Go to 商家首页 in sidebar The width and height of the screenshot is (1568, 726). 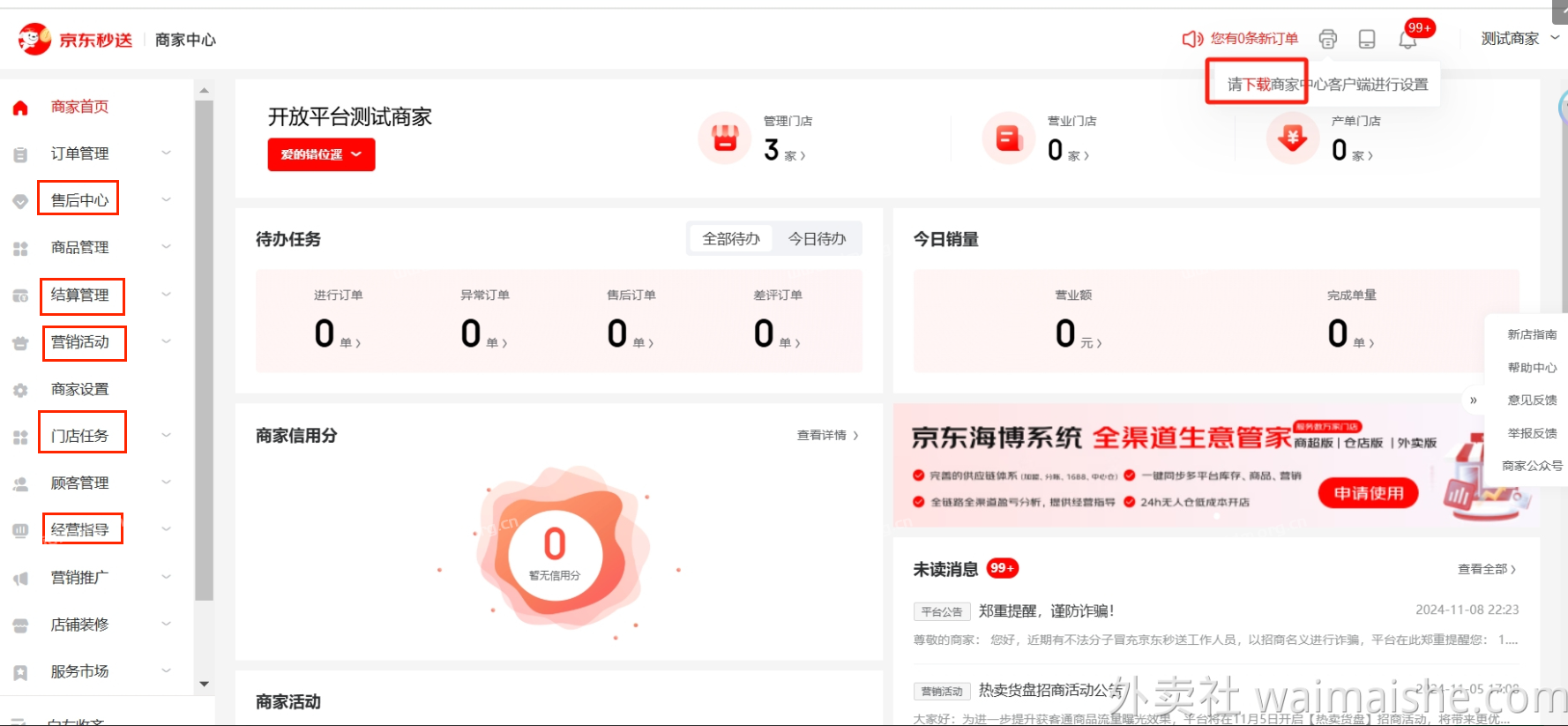(79, 107)
